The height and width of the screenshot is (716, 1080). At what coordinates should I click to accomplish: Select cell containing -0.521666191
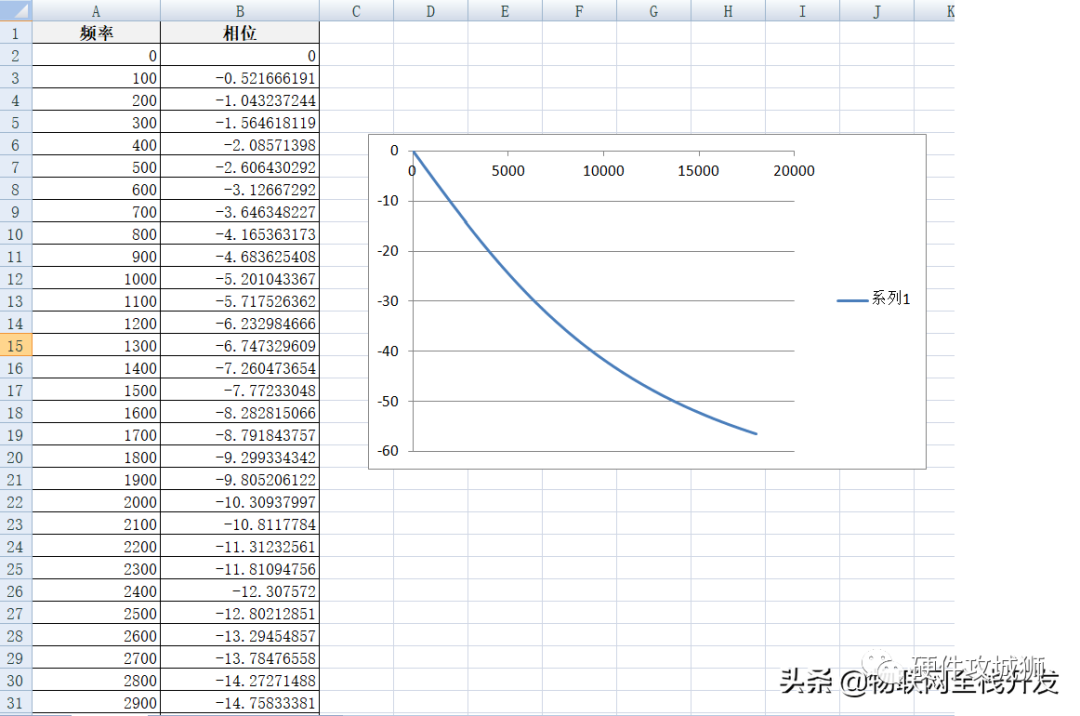click(x=240, y=78)
